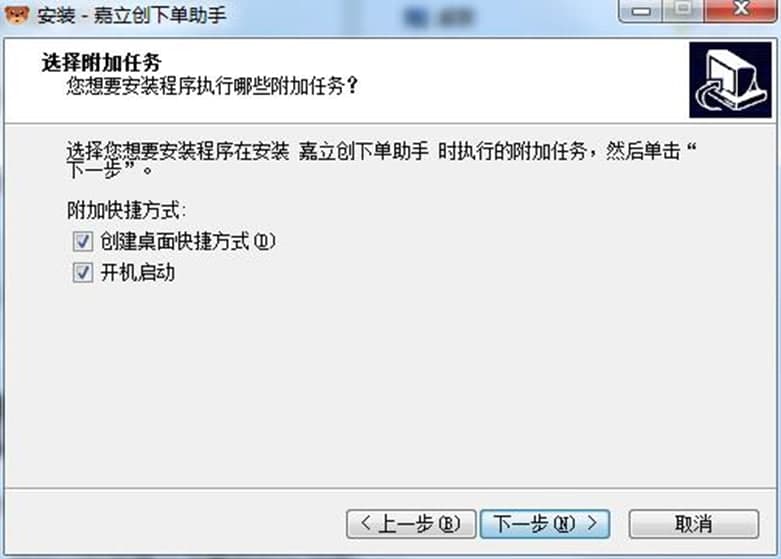Click the 您想要安装程序执行哪些附加任务 subtitle
Viewport: 781px width, 559px height.
coord(212,86)
